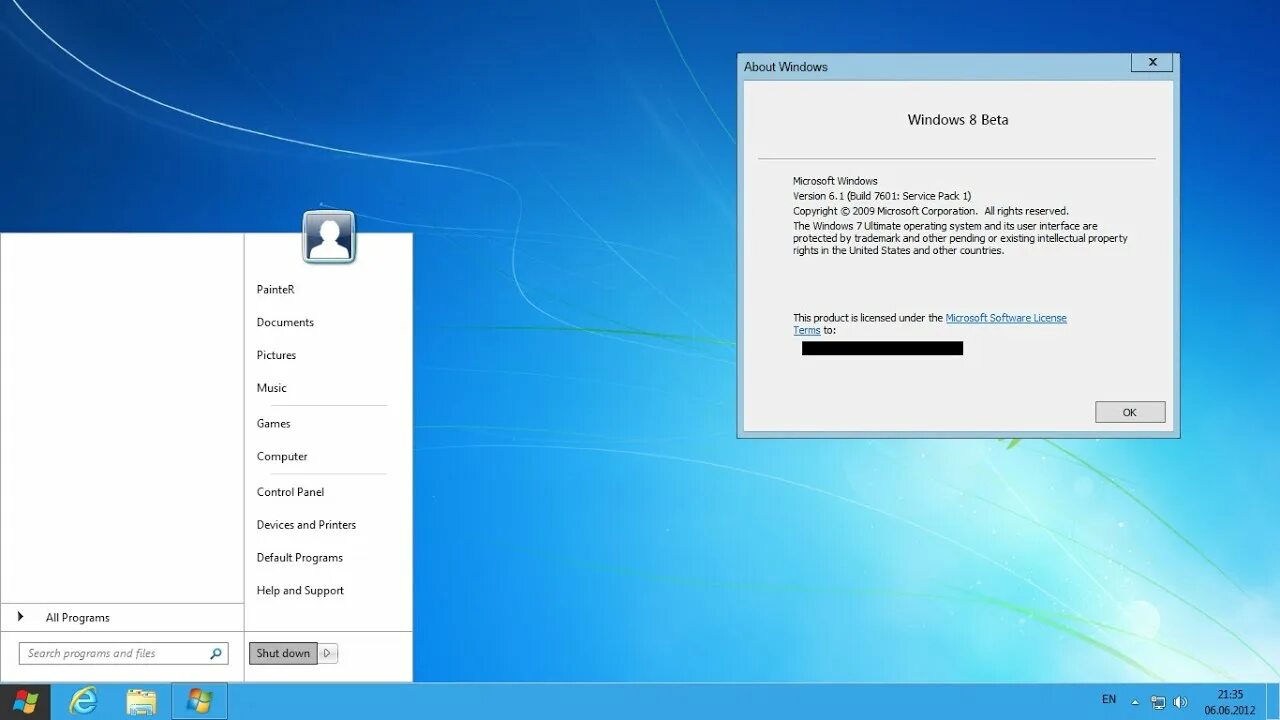Click the 'Microsoft Windows' text line

[x=835, y=181]
